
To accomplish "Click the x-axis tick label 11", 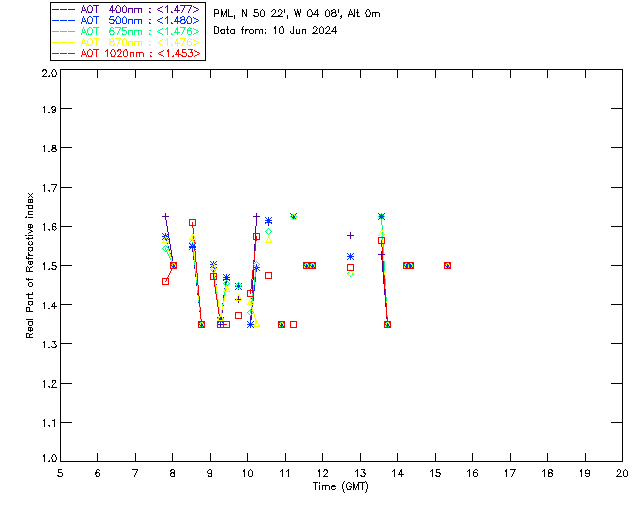I will pyautogui.click(x=285, y=473).
